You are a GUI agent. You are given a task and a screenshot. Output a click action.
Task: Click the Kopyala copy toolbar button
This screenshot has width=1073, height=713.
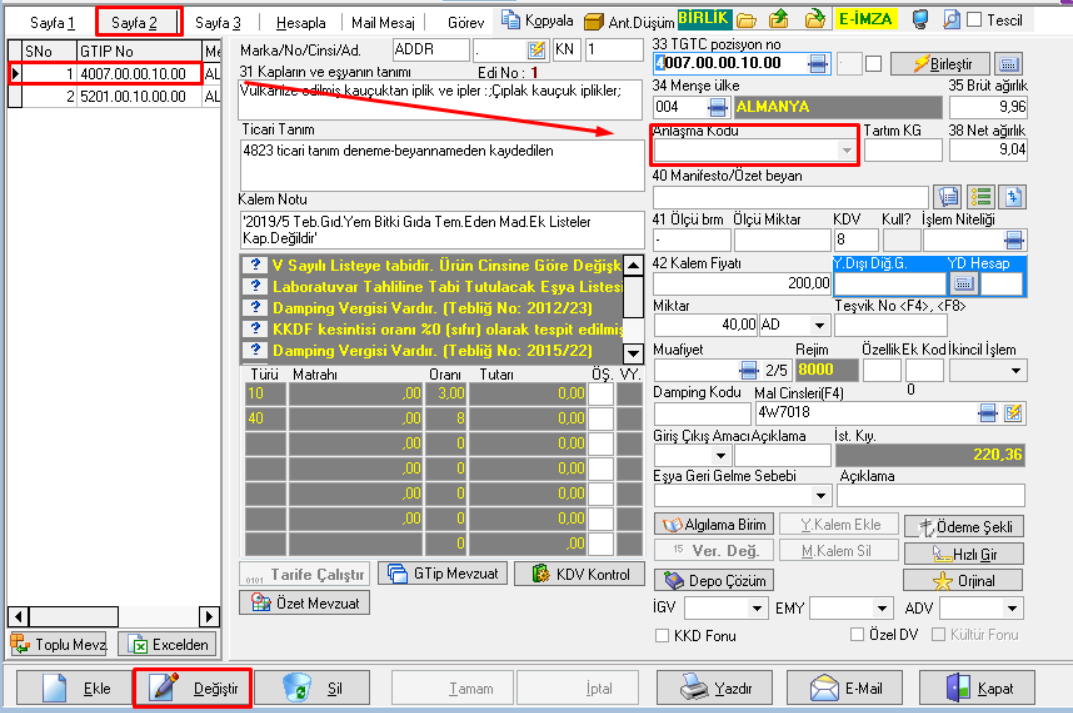tap(537, 20)
